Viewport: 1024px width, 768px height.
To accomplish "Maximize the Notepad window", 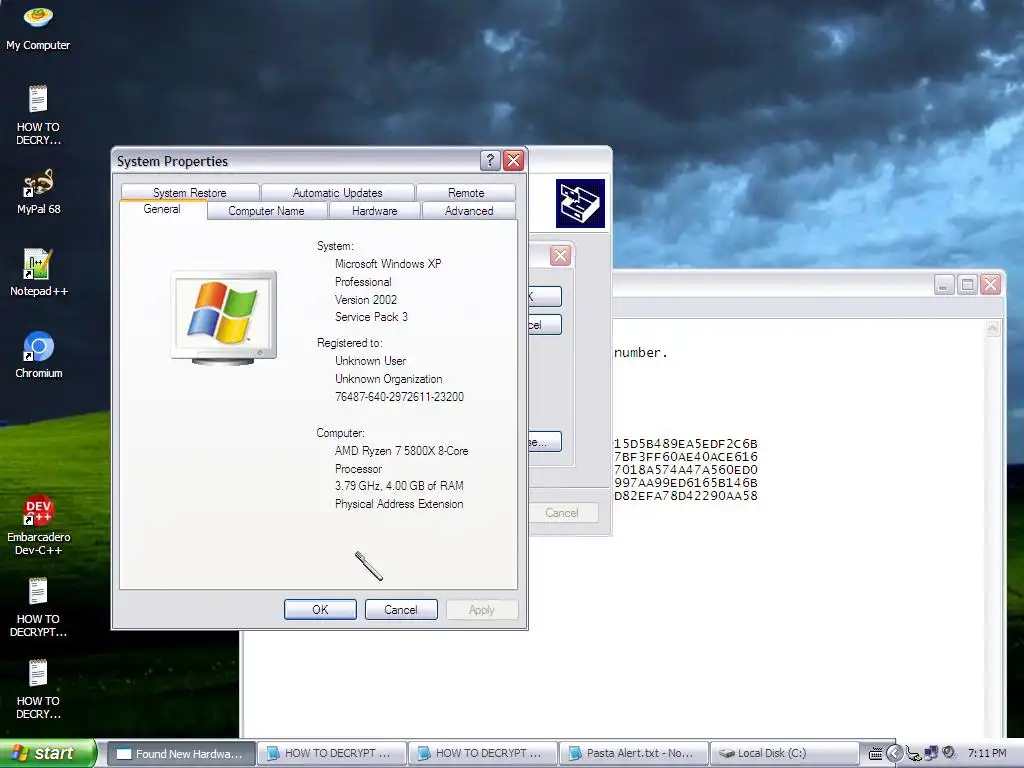I will pyautogui.click(x=967, y=285).
